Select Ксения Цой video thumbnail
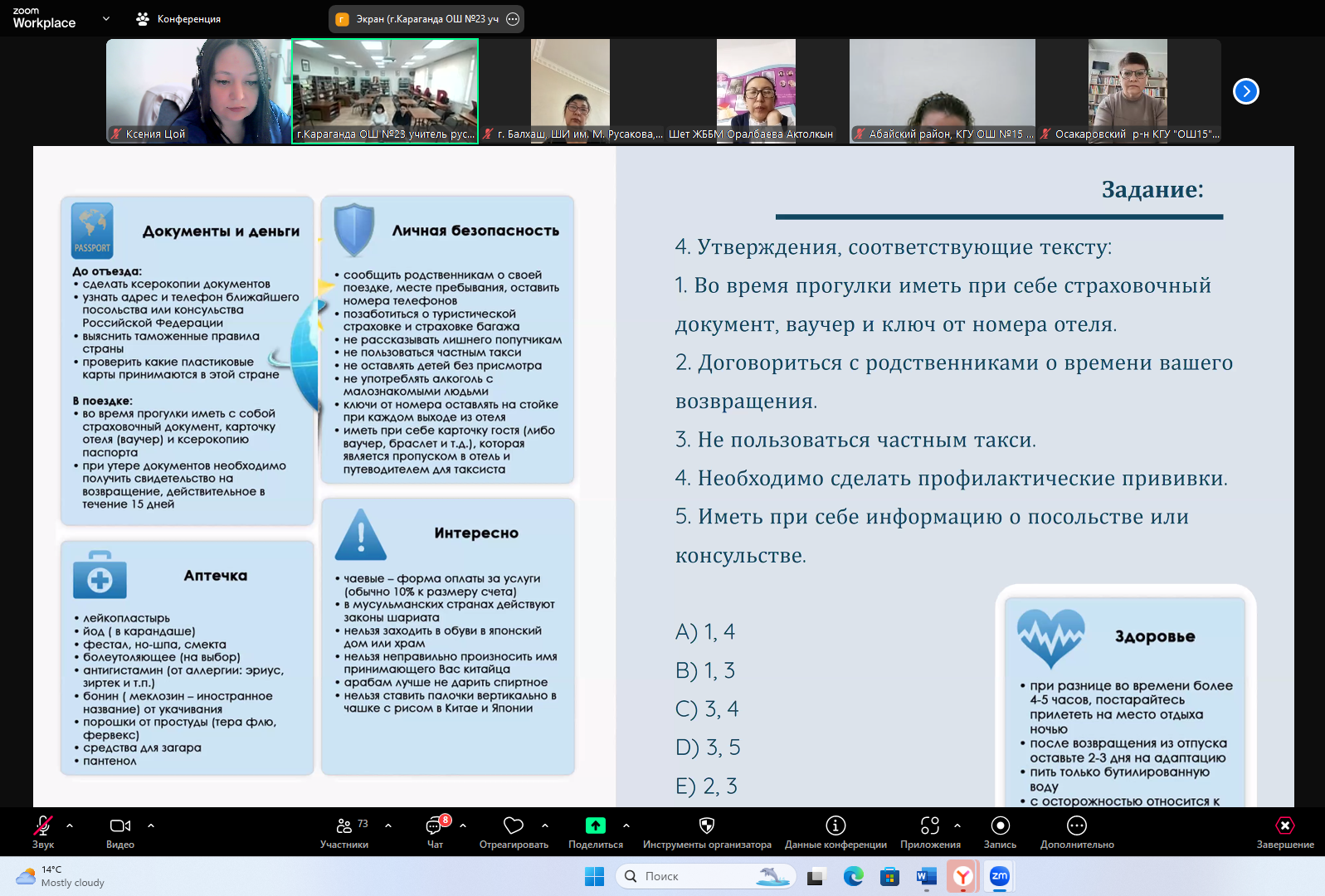 point(199,91)
